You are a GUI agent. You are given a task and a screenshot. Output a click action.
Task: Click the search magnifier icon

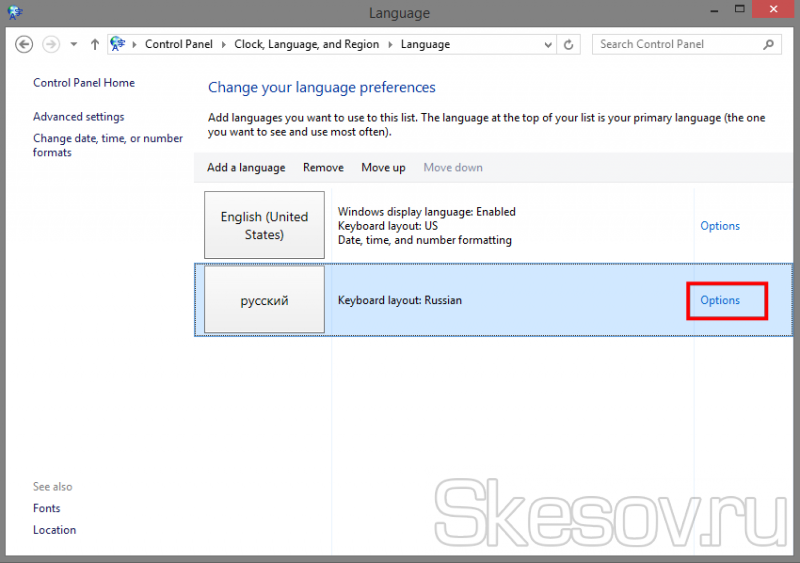[769, 44]
